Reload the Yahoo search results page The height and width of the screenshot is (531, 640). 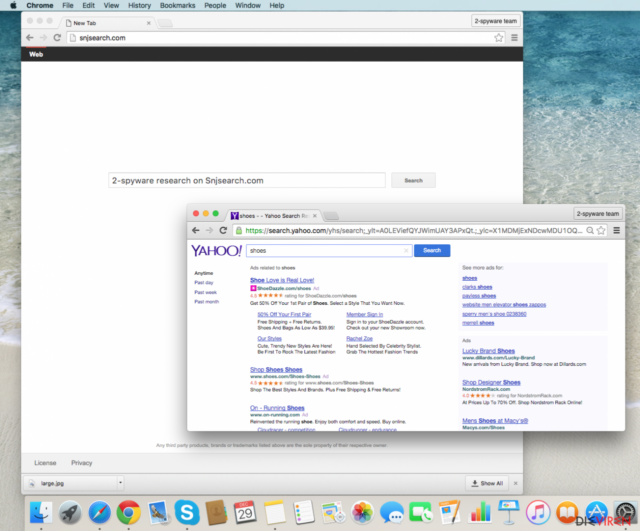[223, 231]
